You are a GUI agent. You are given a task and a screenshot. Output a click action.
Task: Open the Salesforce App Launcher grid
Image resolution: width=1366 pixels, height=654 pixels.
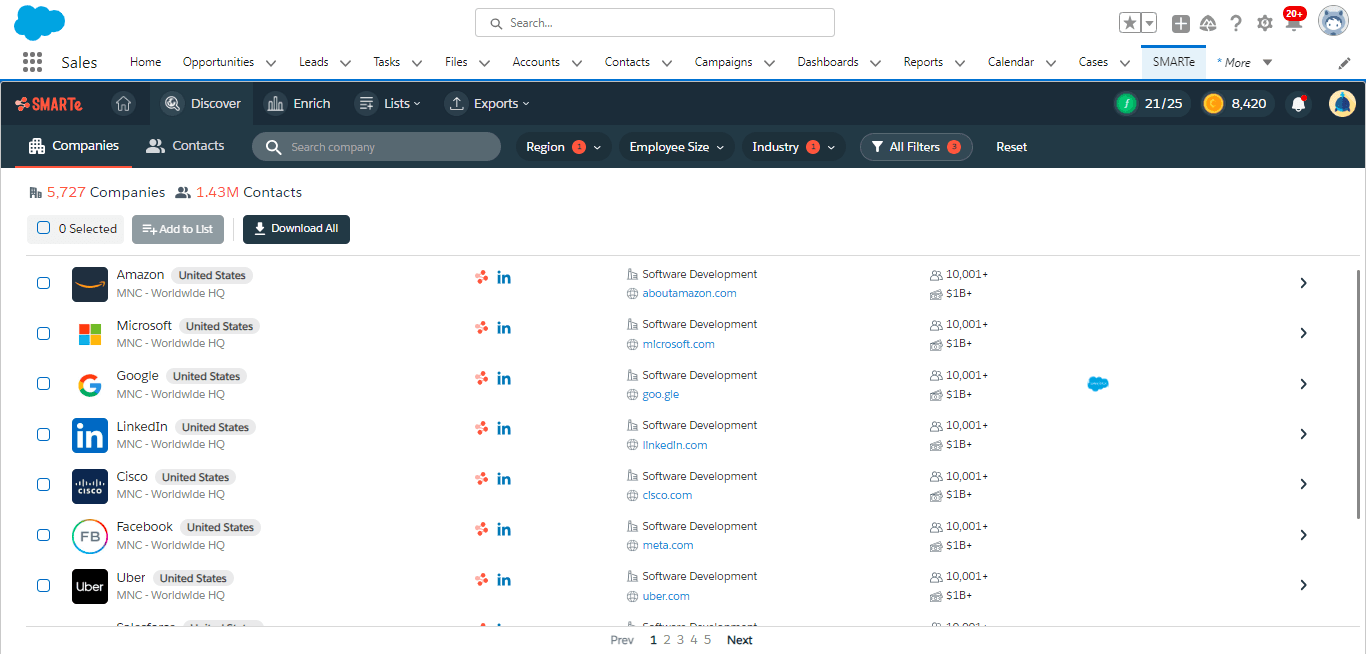pos(32,62)
